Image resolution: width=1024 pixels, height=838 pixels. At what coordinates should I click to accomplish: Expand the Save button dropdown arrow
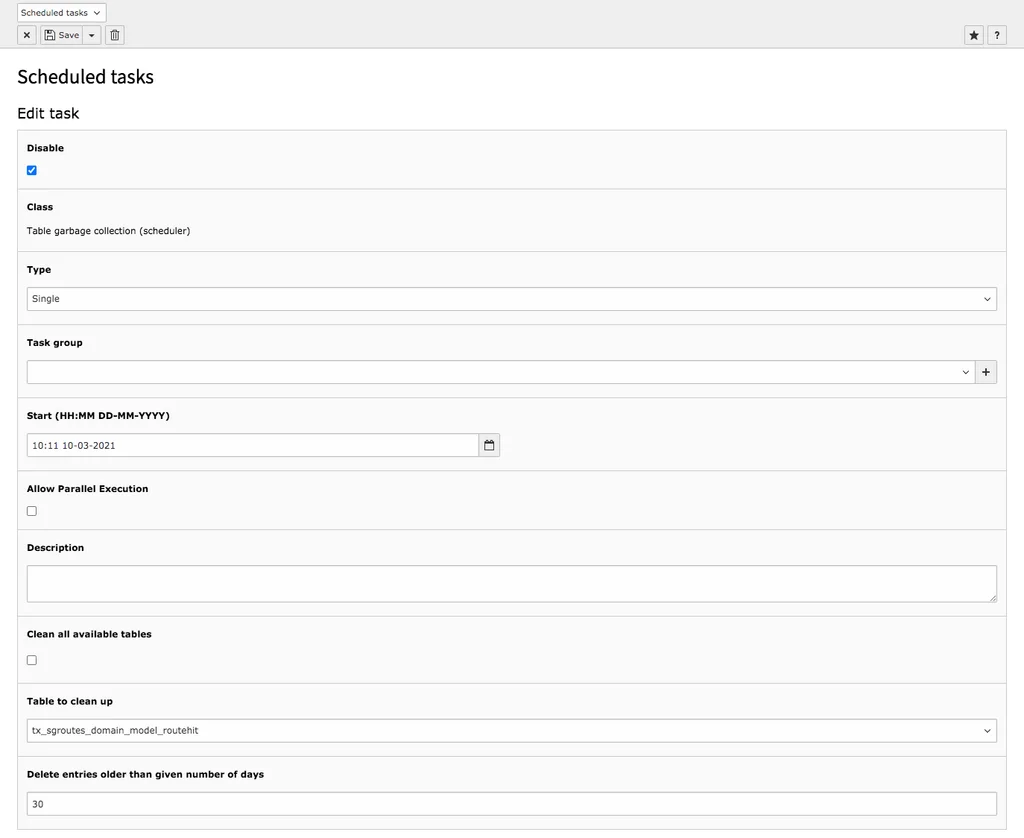click(x=91, y=35)
